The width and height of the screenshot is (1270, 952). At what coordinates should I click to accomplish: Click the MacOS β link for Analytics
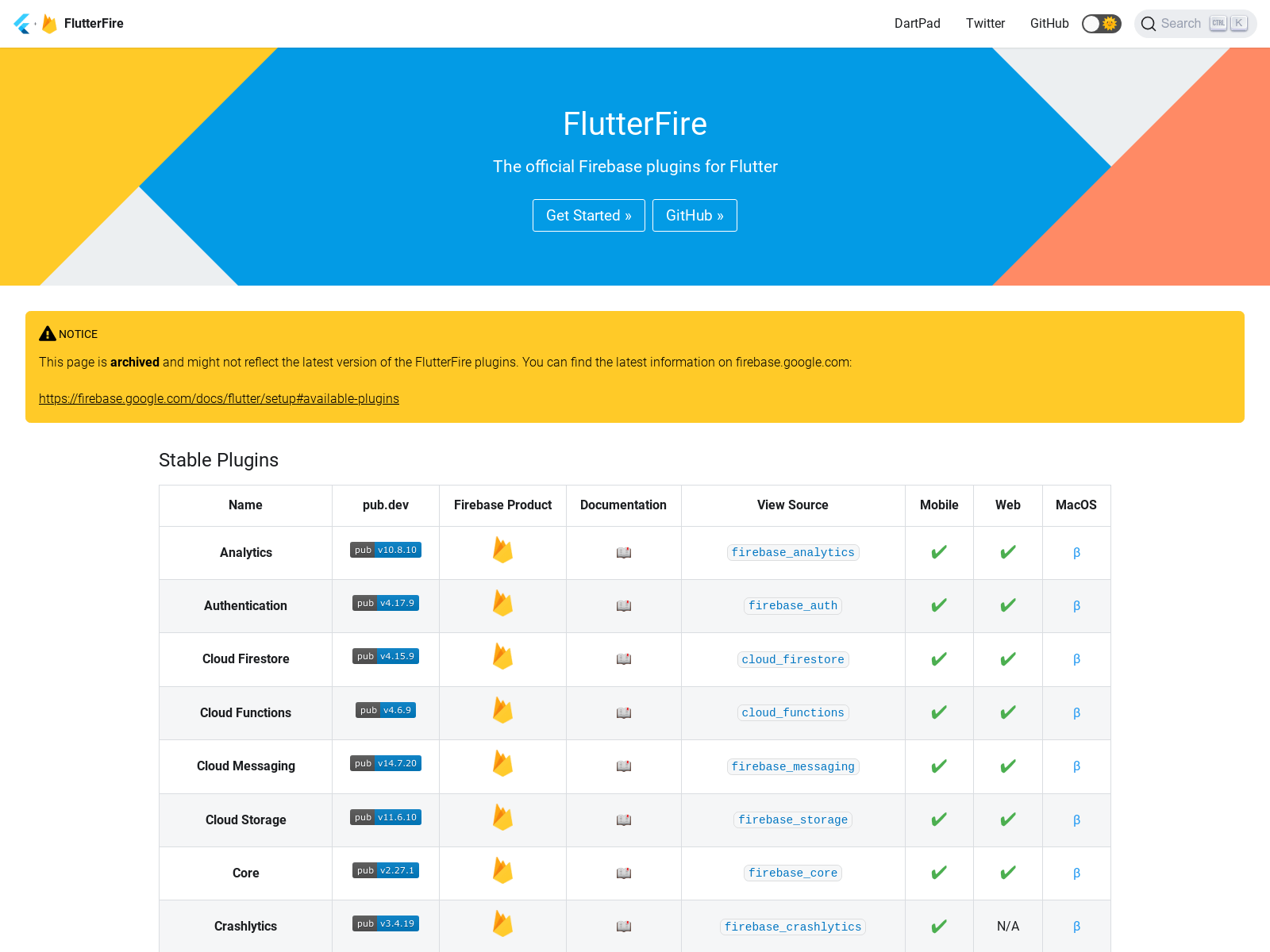pos(1076,553)
